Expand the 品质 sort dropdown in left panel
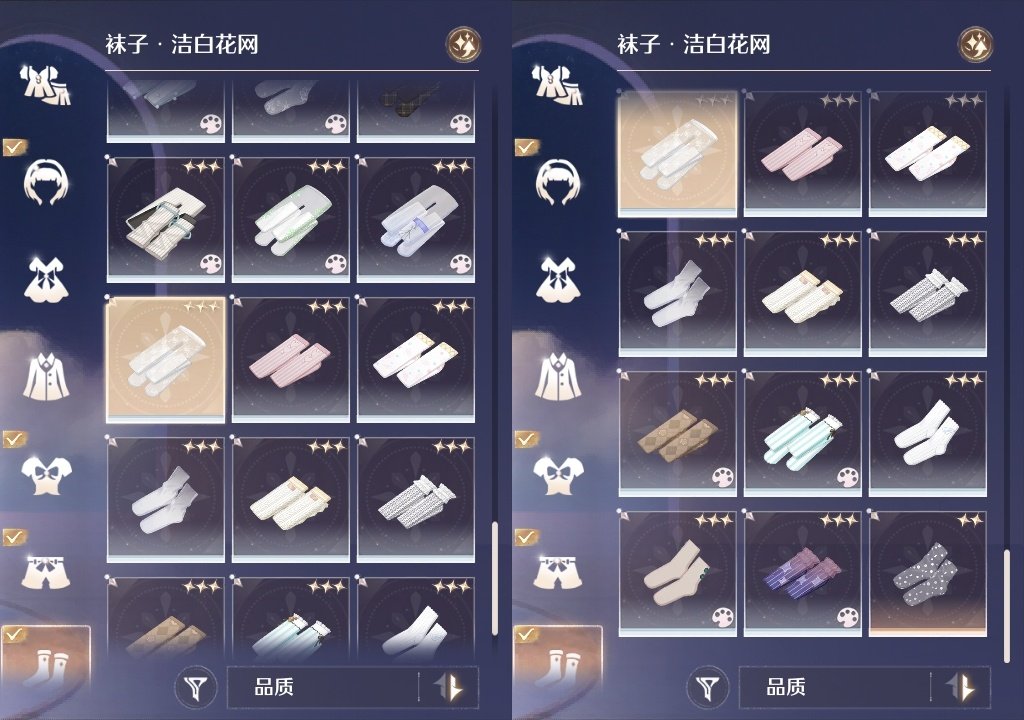The width and height of the screenshot is (1024, 720). (x=353, y=687)
